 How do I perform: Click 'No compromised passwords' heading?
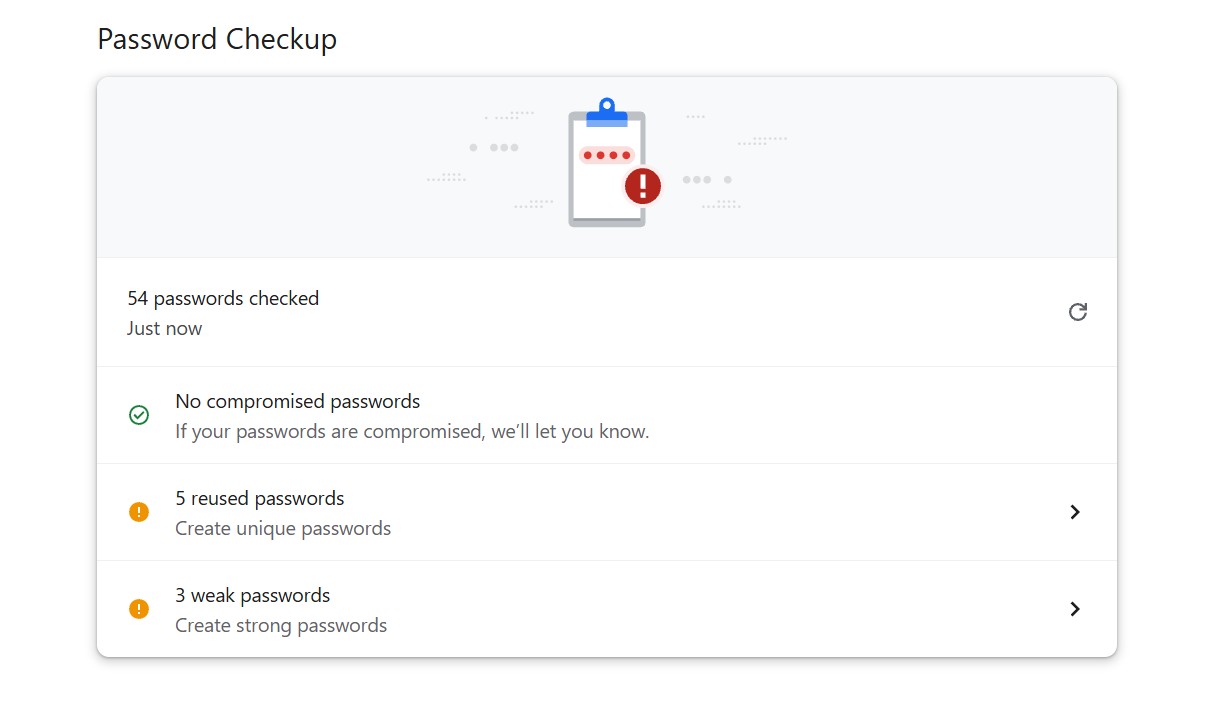pos(298,401)
